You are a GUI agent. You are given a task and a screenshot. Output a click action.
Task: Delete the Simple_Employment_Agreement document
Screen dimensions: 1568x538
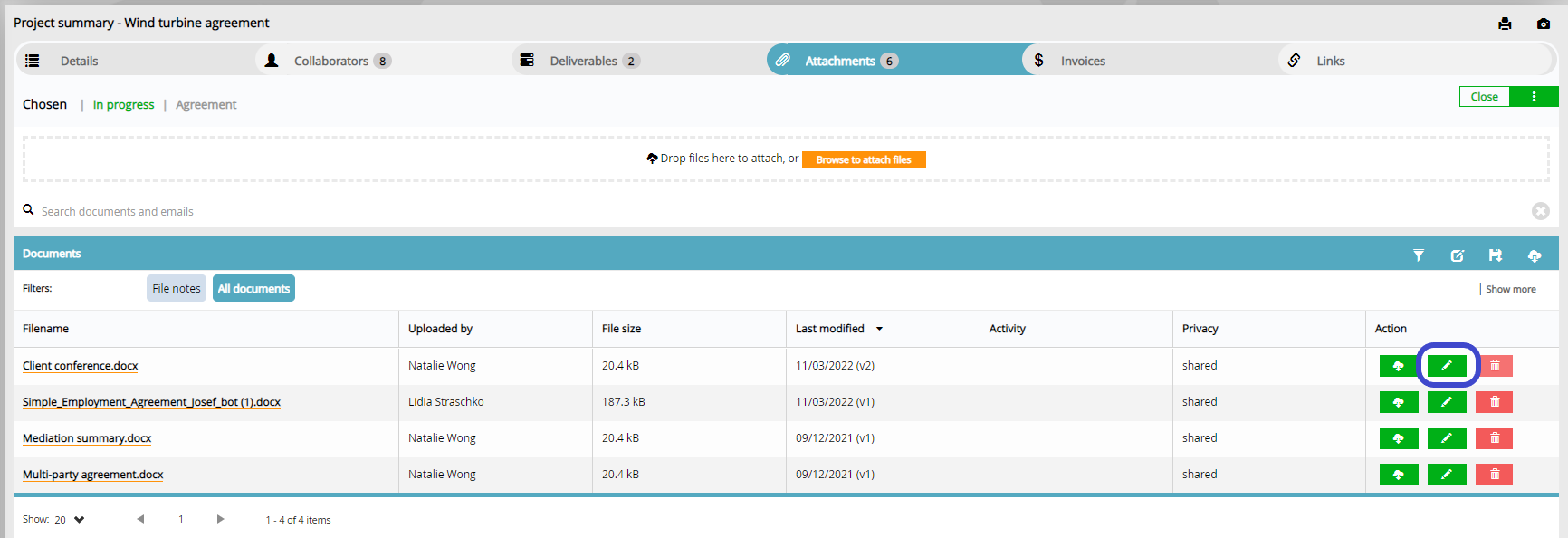click(x=1494, y=402)
